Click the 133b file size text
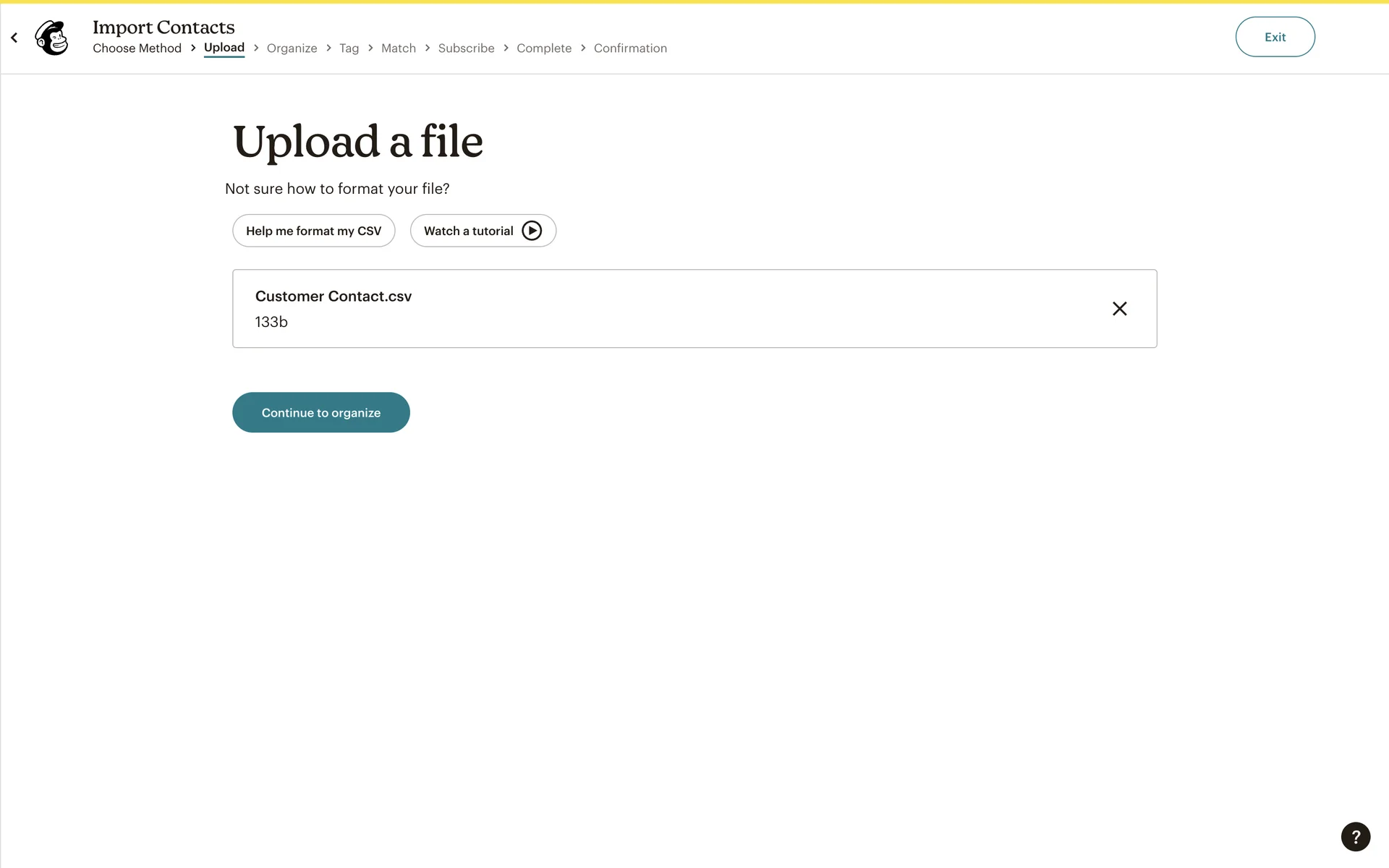Viewport: 1389px width, 868px height. [271, 322]
